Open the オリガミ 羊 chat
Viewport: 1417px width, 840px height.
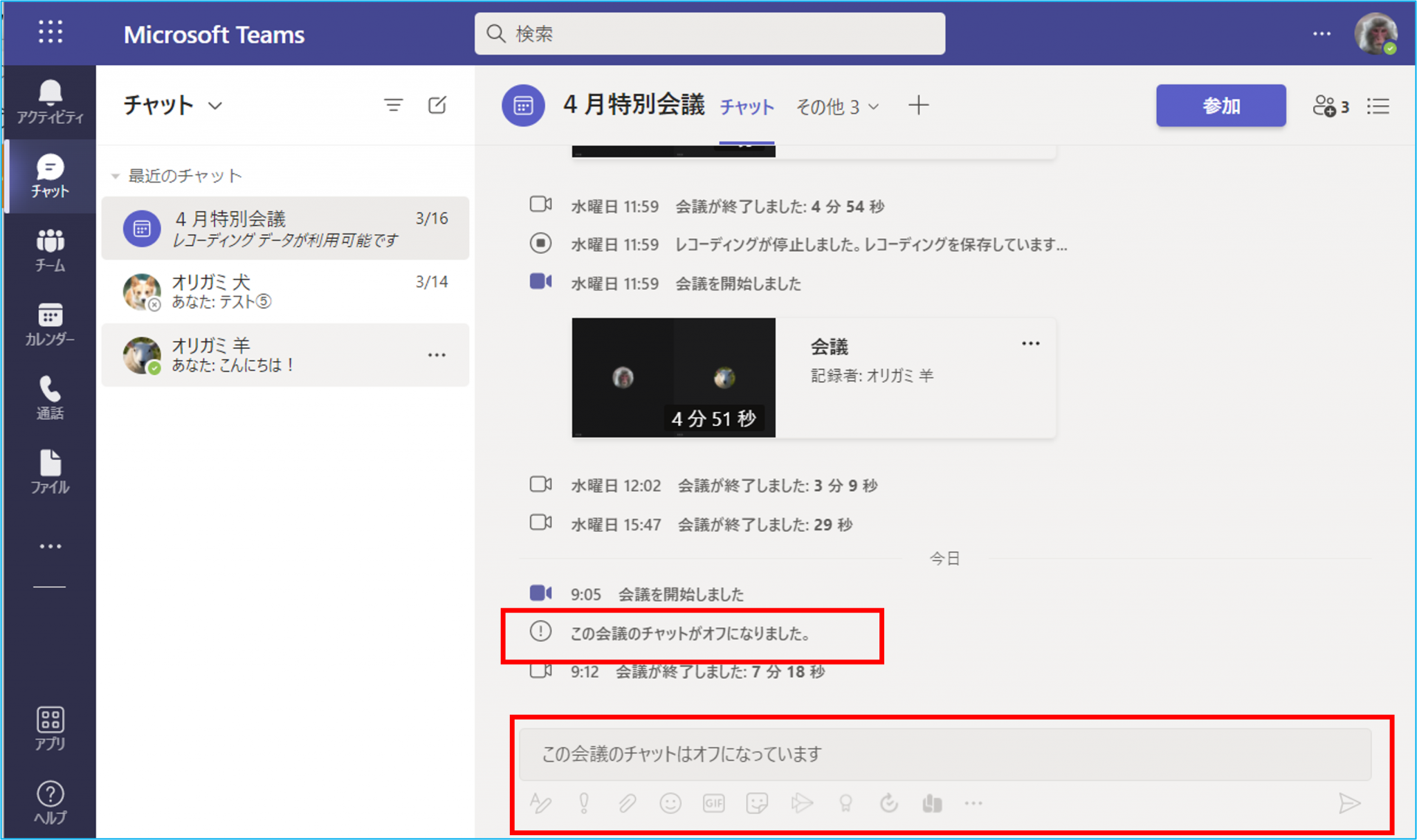pyautogui.click(x=285, y=355)
